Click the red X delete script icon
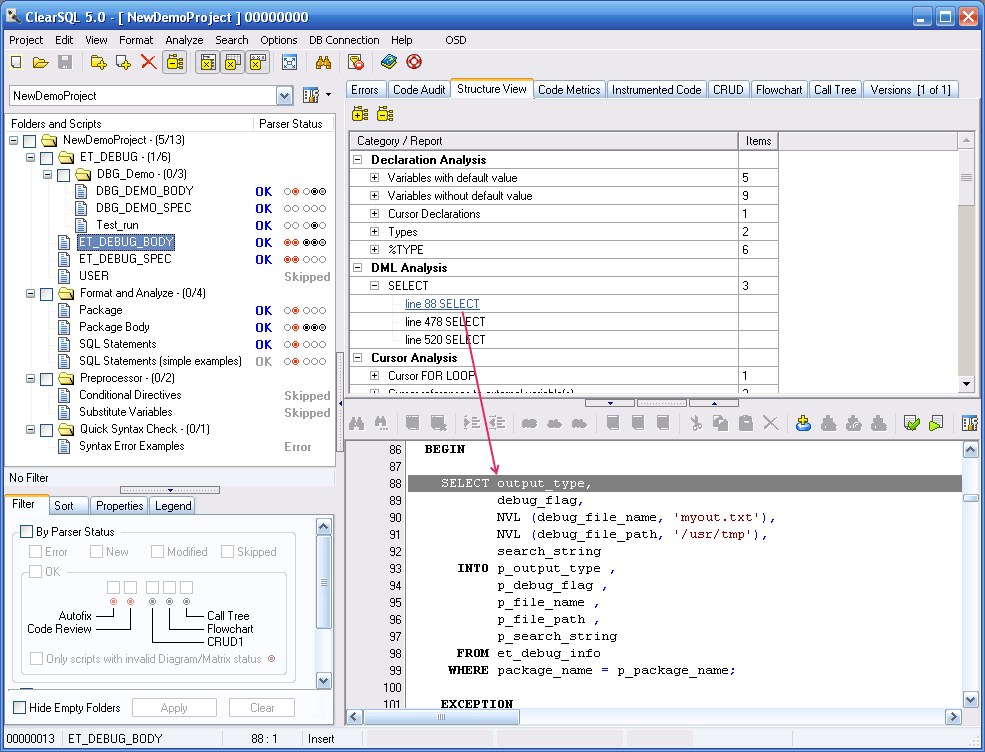 146,61
